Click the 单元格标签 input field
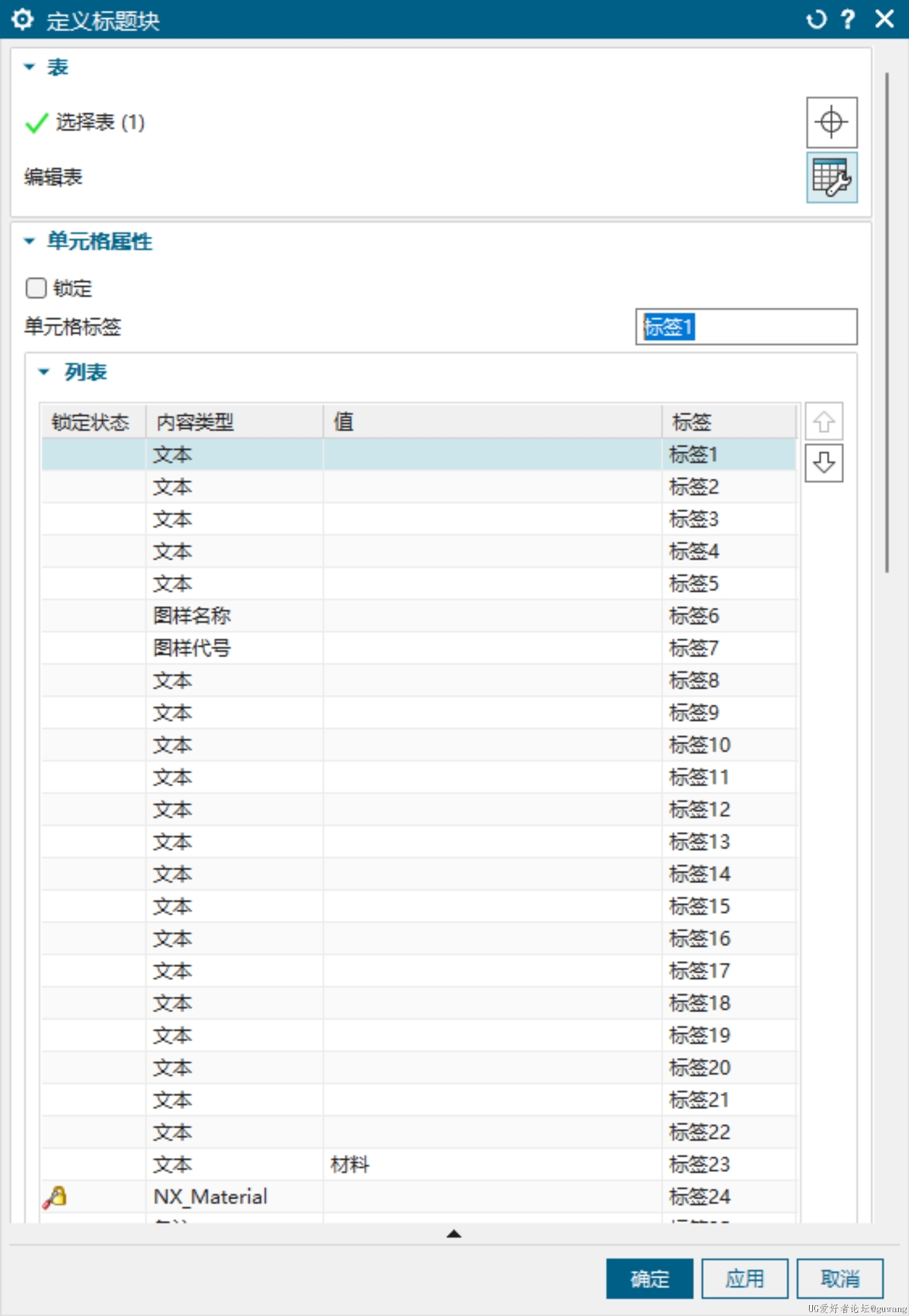This screenshot has width=909, height=1316. [x=746, y=327]
